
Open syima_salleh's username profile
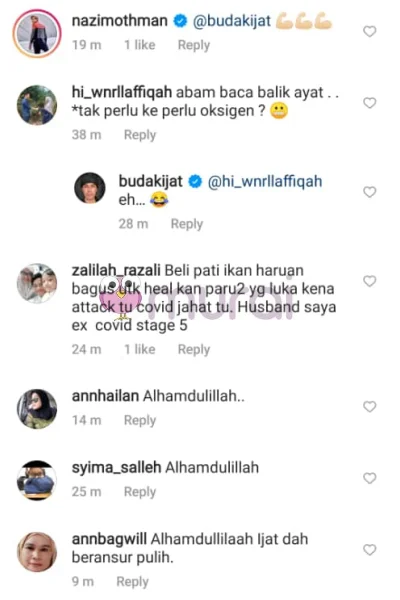pyautogui.click(x=116, y=468)
